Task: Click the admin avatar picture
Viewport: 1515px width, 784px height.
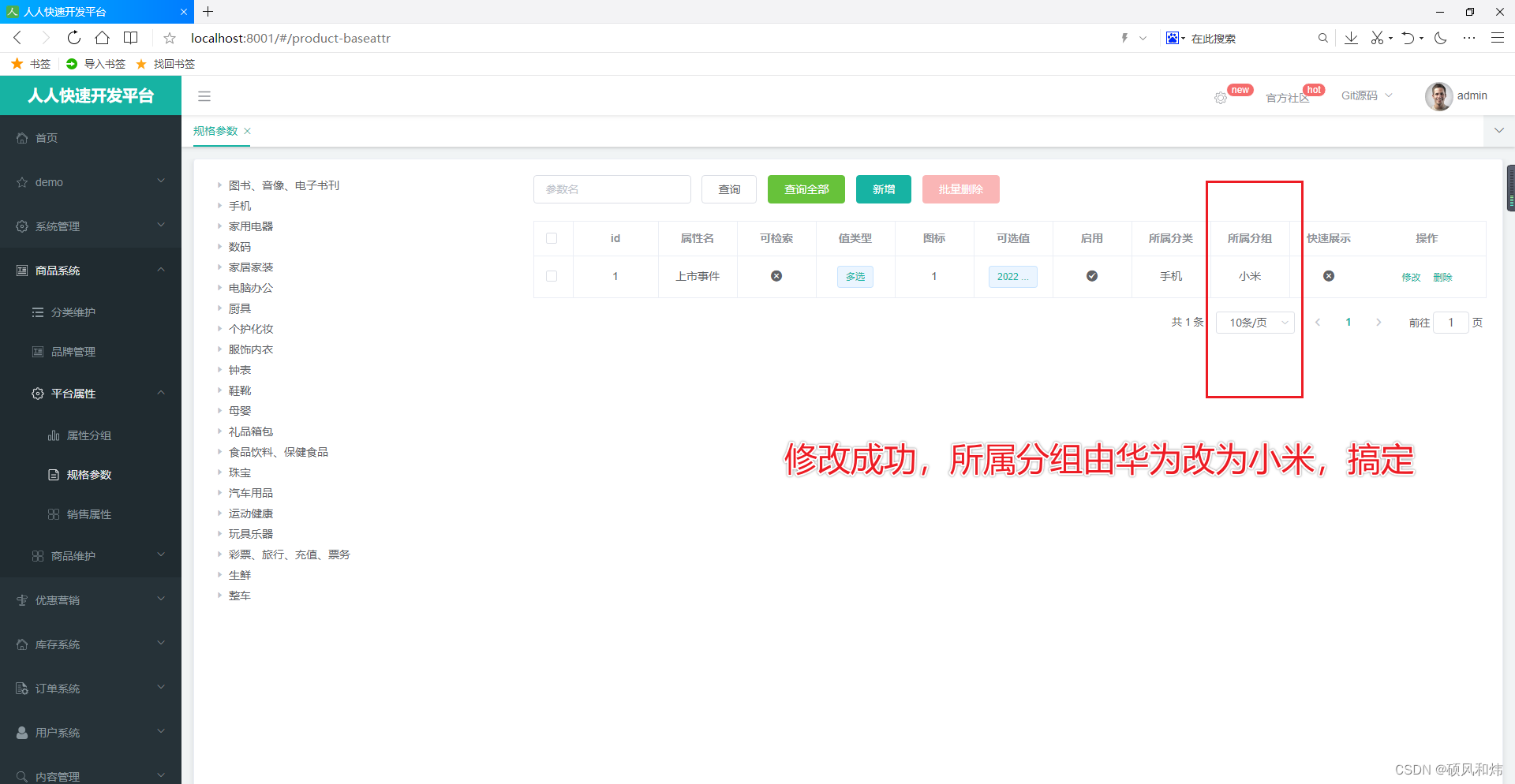Action: click(1438, 96)
